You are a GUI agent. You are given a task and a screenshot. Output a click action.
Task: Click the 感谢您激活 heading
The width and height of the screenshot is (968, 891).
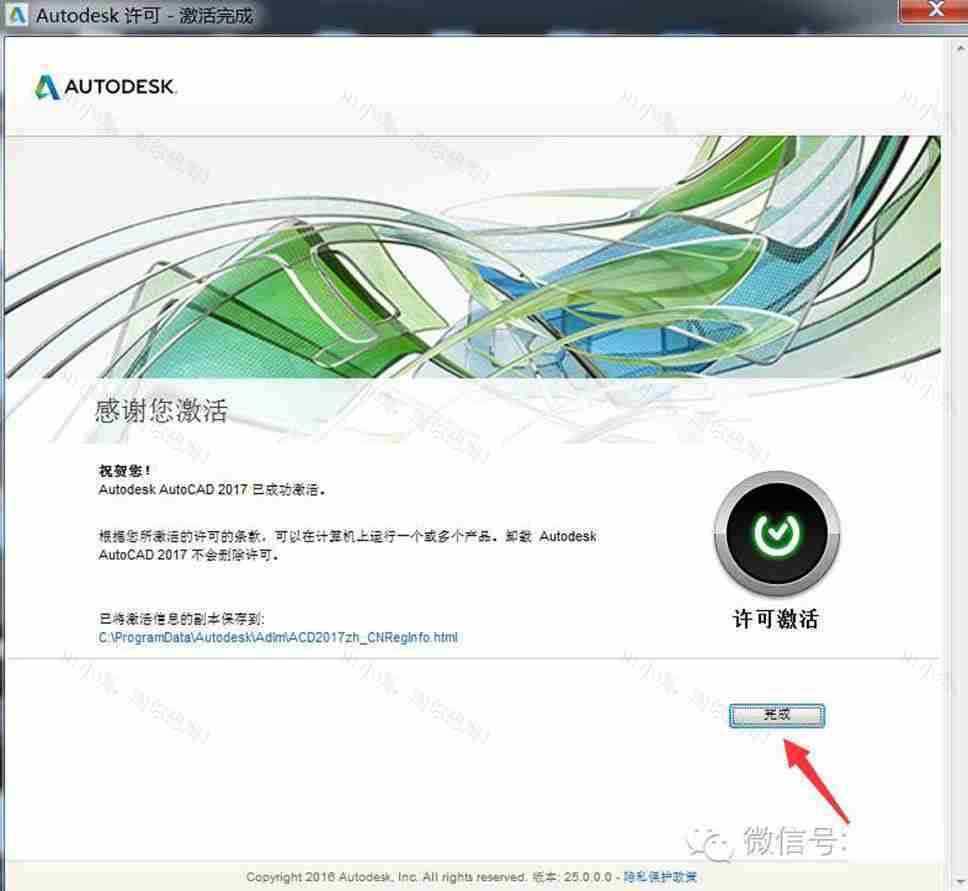160,411
